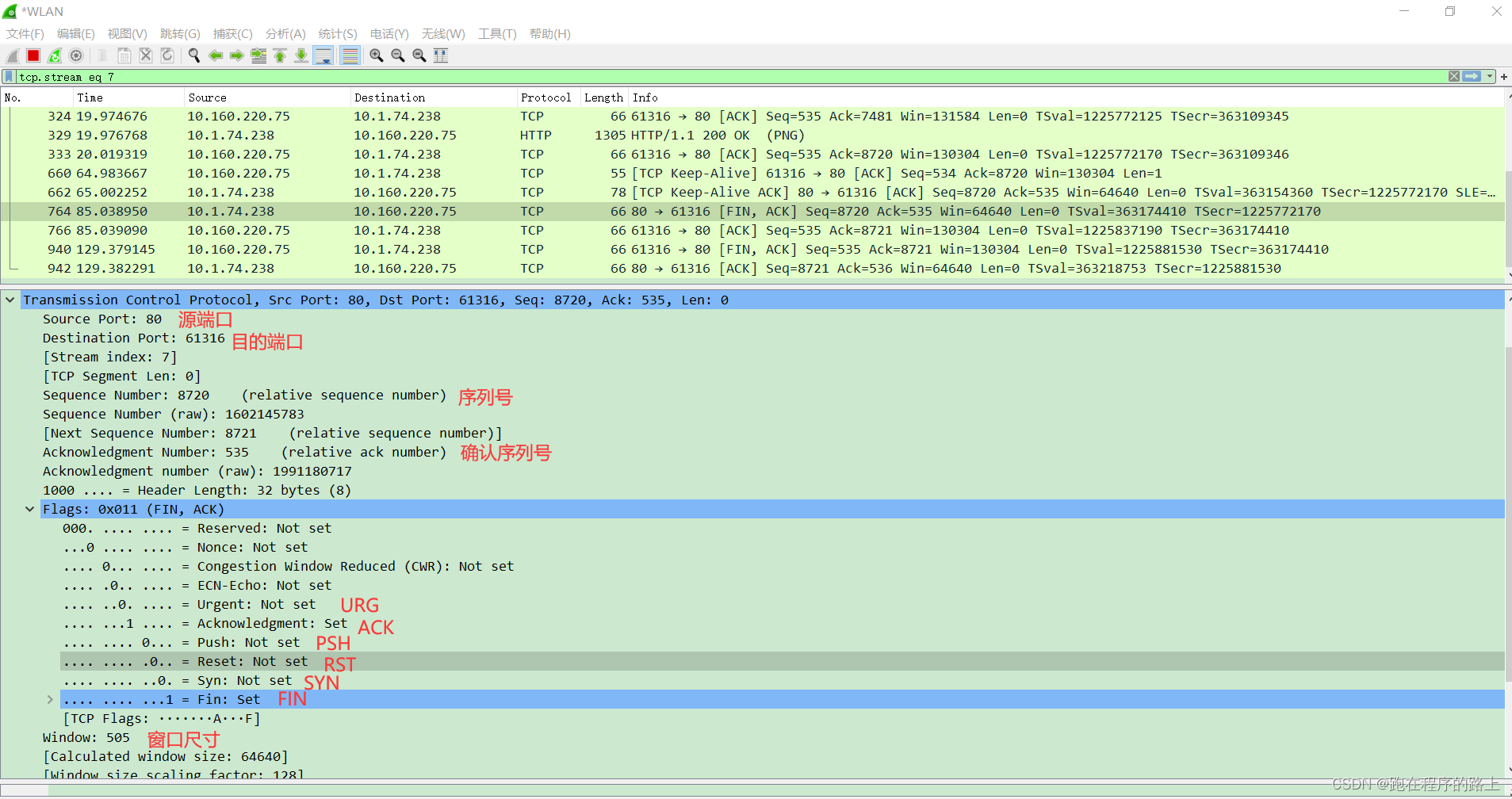Sort by the Time column header
Screen dimensions: 1512x799
[128, 97]
